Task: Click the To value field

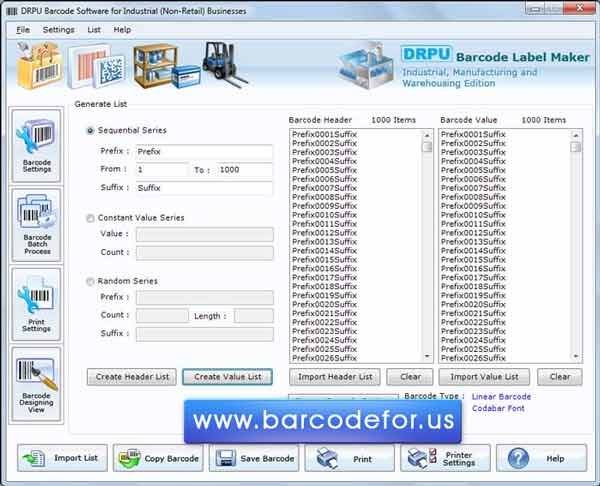Action: click(245, 170)
